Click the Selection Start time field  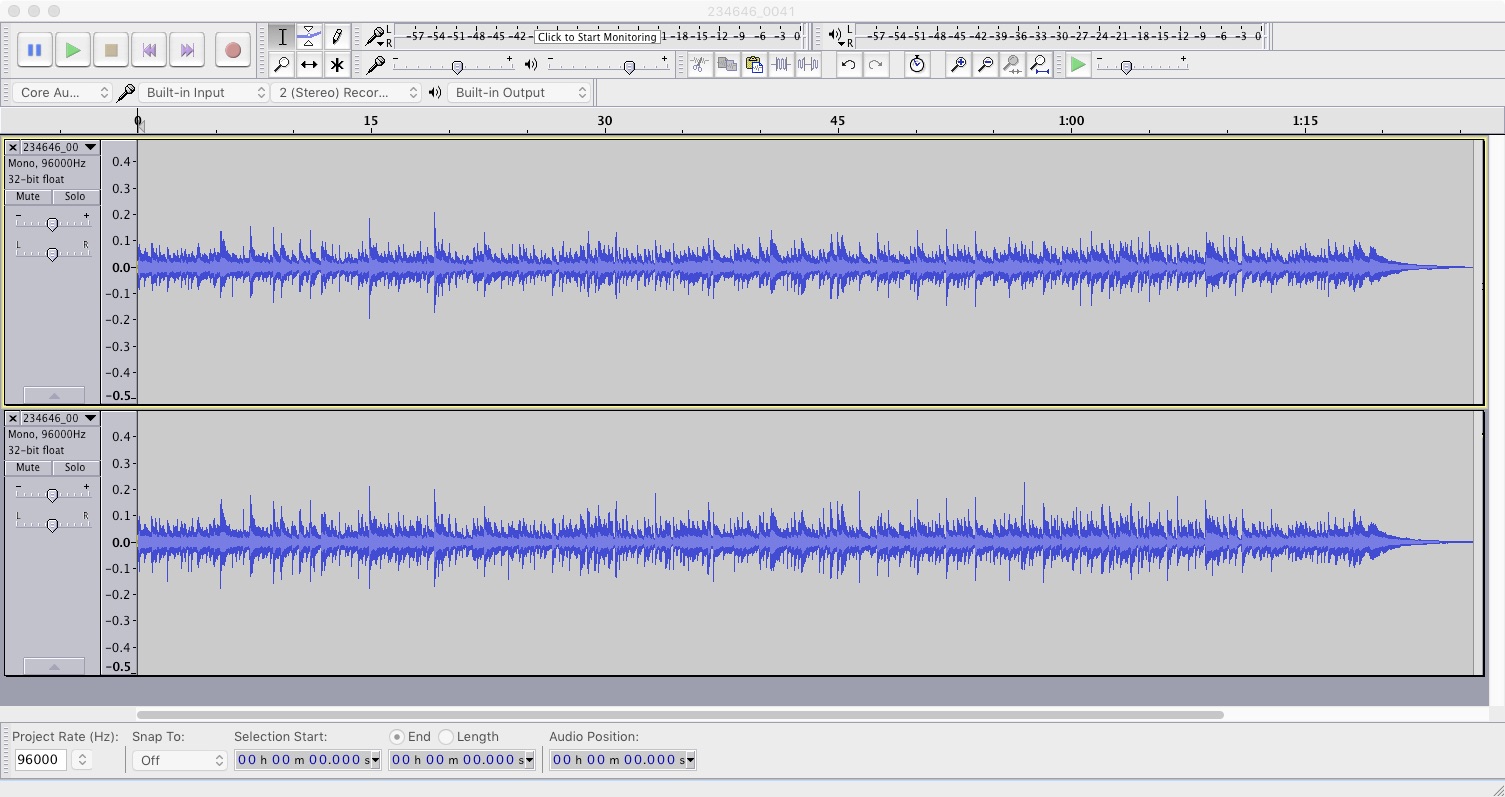click(300, 759)
